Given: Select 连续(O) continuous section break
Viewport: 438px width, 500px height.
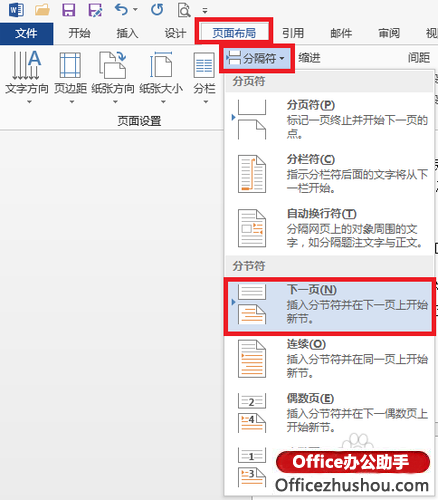Looking at the screenshot, I should click(329, 359).
